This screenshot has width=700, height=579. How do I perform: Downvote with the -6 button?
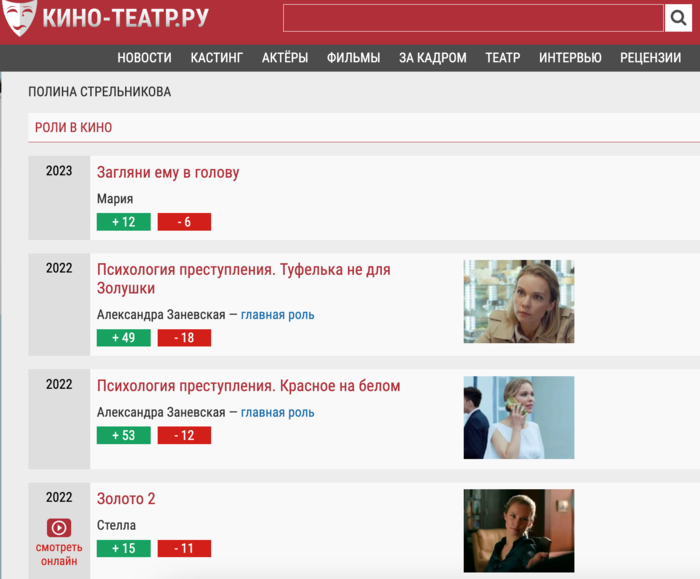coord(184,222)
